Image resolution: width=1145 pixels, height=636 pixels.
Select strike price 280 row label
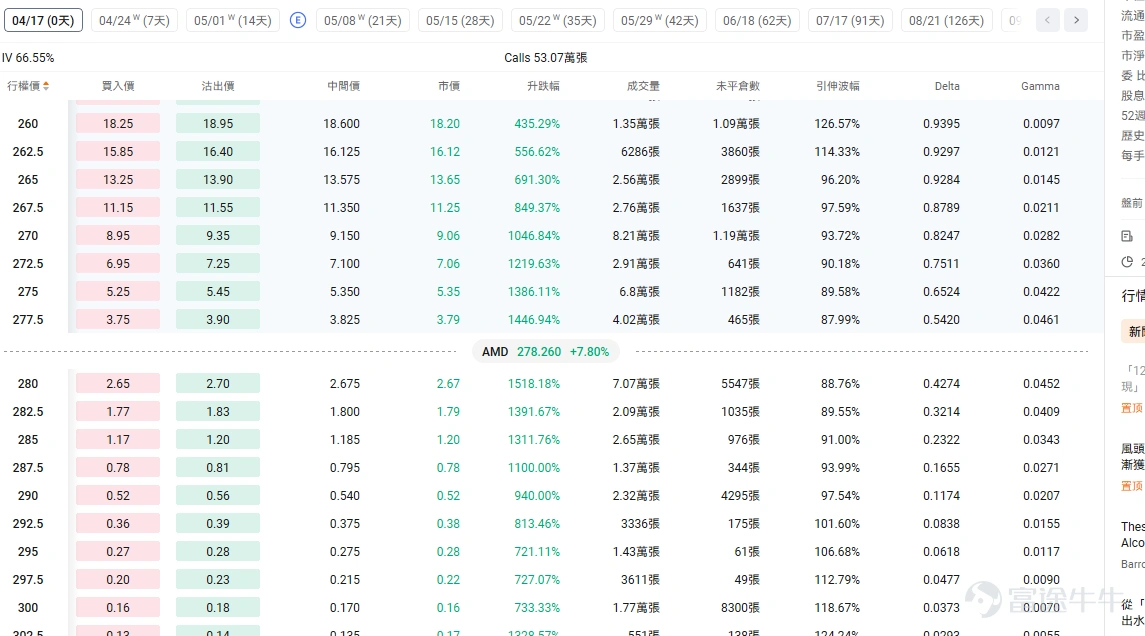[28, 383]
